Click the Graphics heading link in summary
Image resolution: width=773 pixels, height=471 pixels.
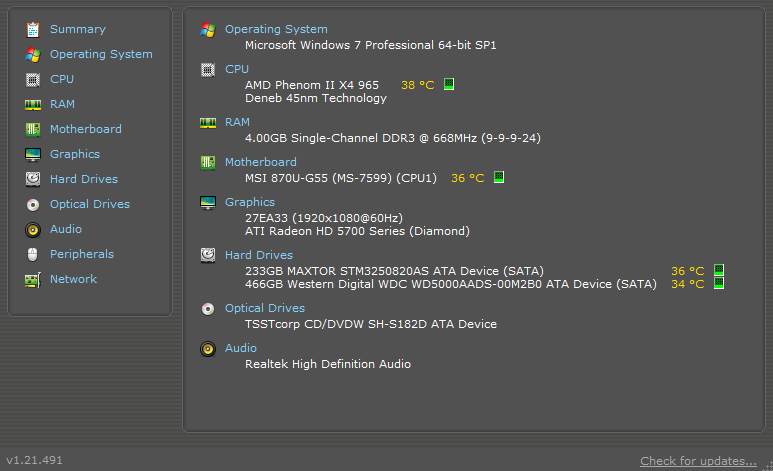pos(250,202)
